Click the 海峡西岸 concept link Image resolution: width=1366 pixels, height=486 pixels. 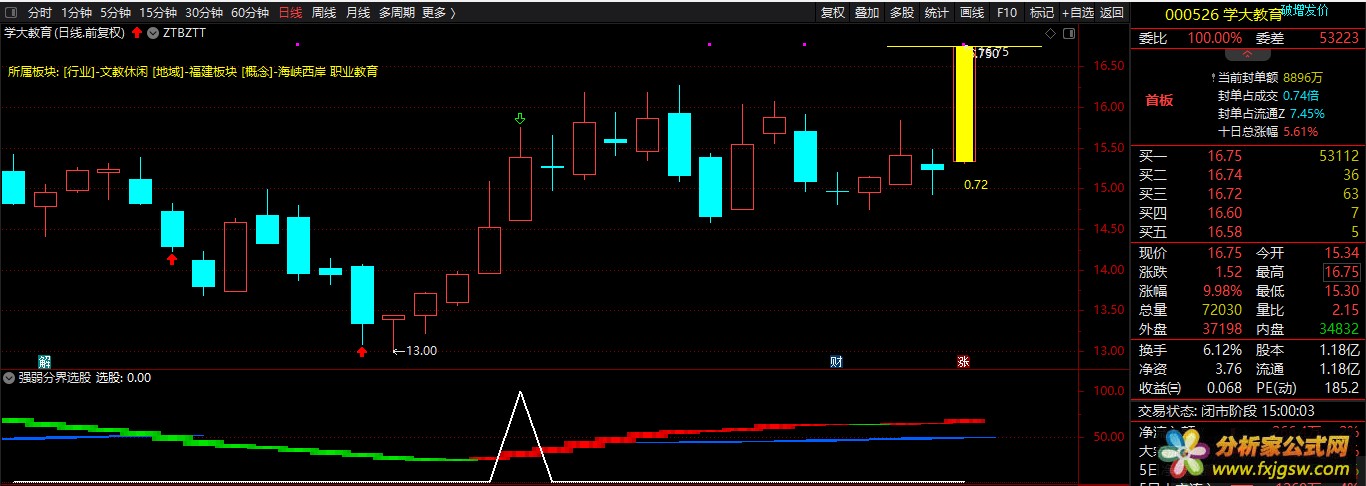click(x=303, y=72)
